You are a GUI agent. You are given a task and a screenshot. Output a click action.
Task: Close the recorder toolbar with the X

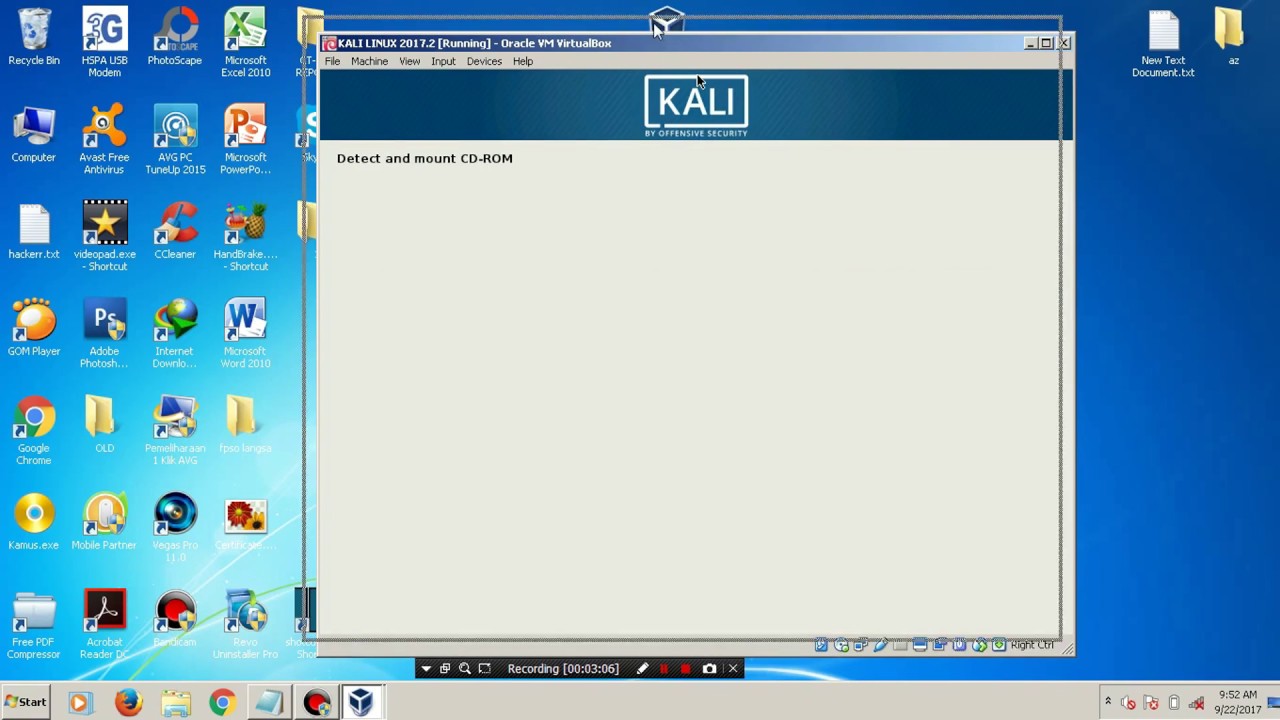(733, 669)
